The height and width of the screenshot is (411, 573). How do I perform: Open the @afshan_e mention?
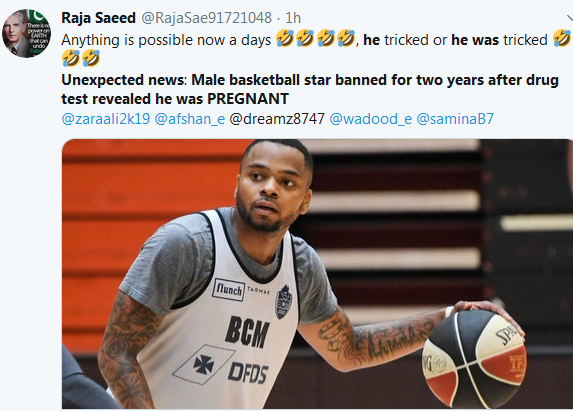coord(190,119)
